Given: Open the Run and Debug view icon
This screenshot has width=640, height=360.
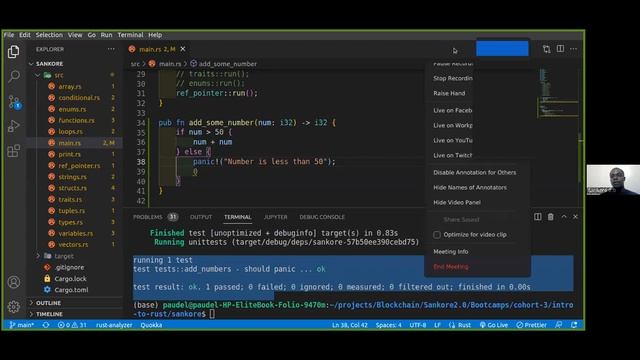Looking at the screenshot, I should tap(13, 126).
